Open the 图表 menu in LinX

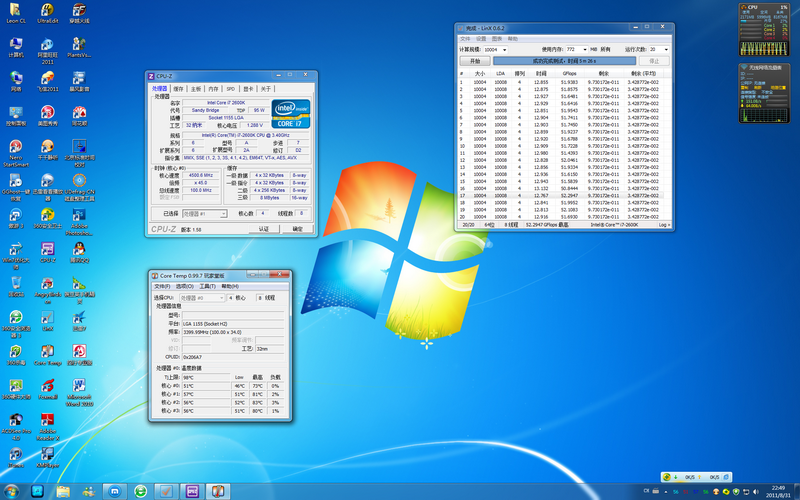click(x=497, y=39)
